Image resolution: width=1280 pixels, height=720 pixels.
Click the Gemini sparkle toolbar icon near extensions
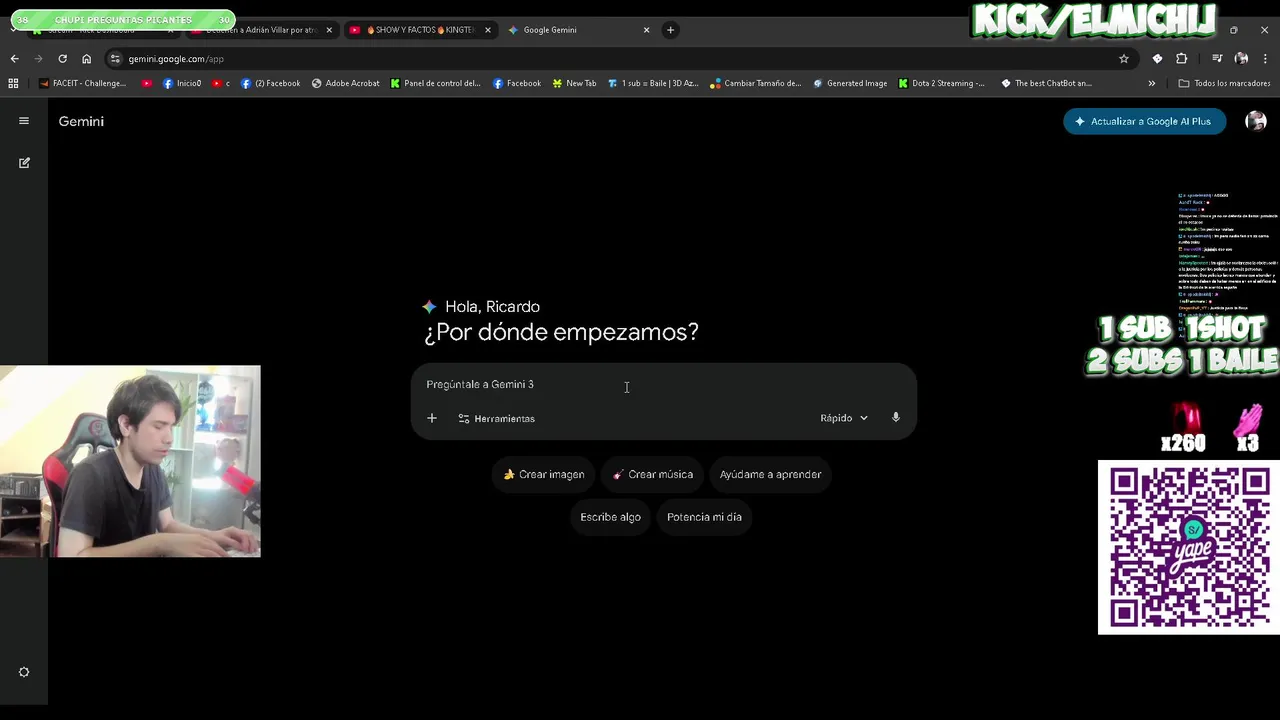click(x=1157, y=59)
